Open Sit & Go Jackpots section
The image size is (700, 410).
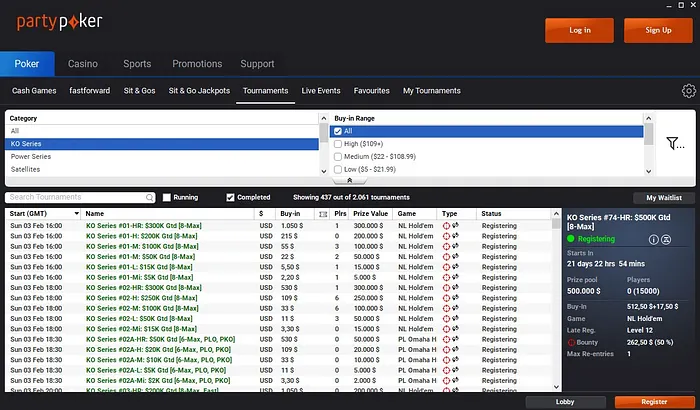(x=199, y=91)
